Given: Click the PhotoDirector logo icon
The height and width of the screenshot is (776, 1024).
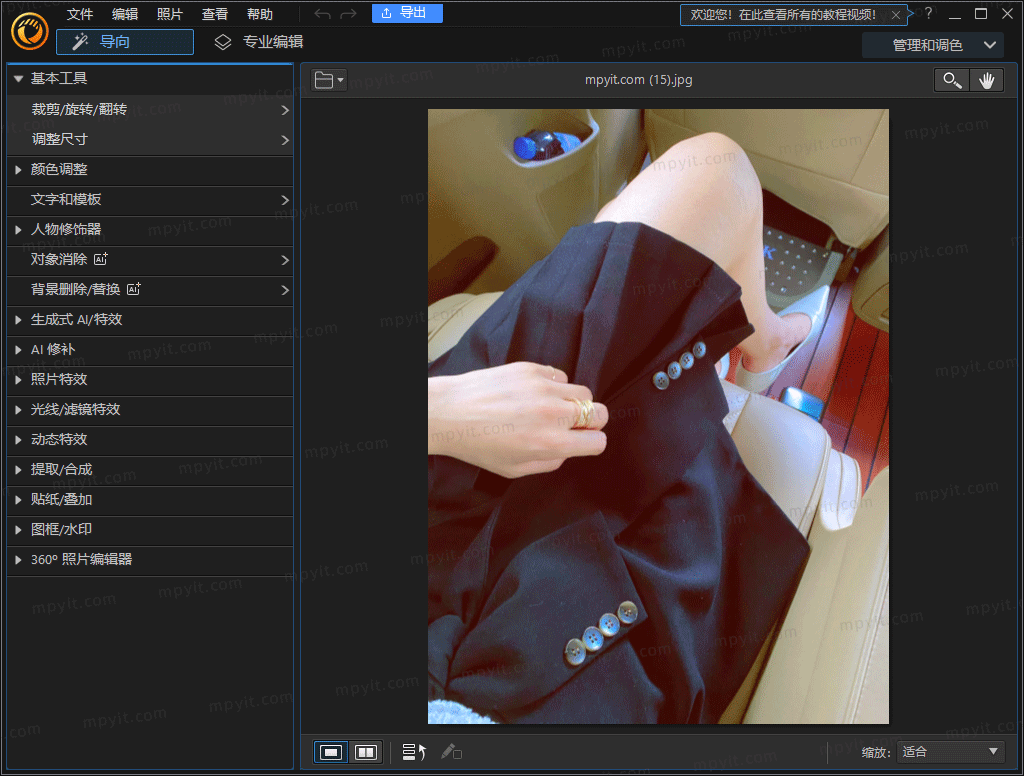Looking at the screenshot, I should 29,31.
